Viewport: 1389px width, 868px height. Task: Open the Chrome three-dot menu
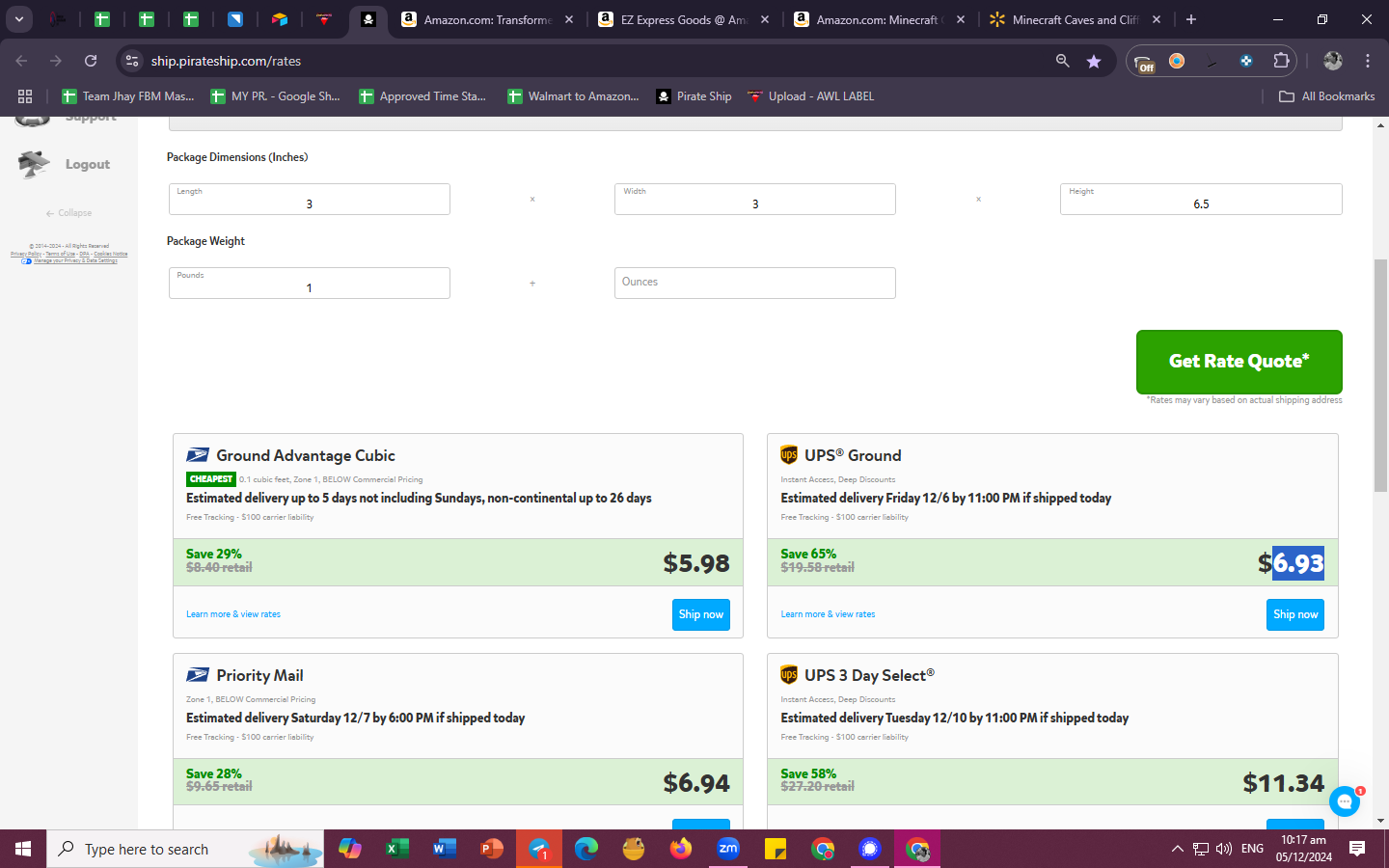[x=1368, y=61]
